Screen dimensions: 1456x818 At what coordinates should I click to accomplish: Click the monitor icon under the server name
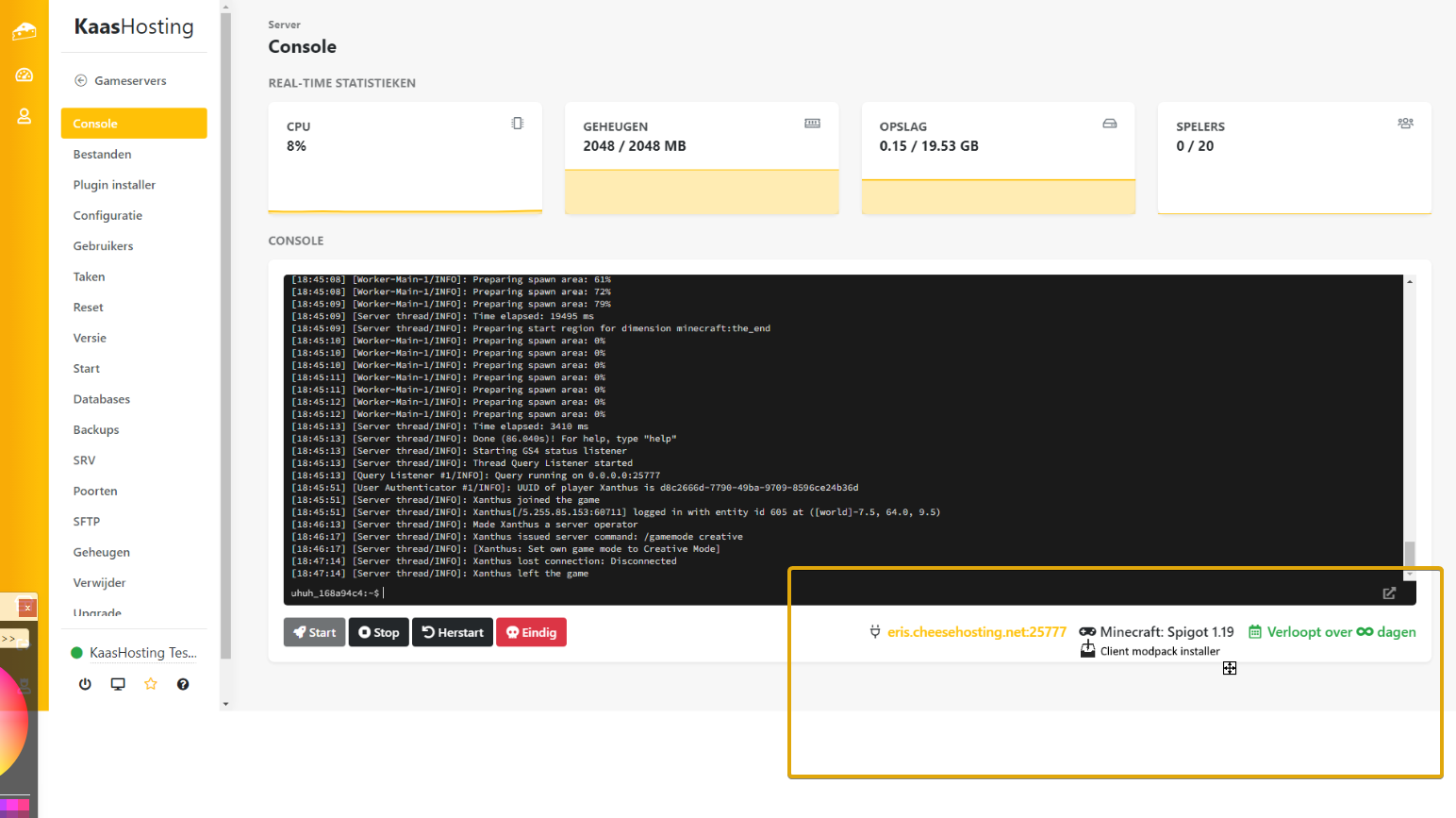pos(118,684)
